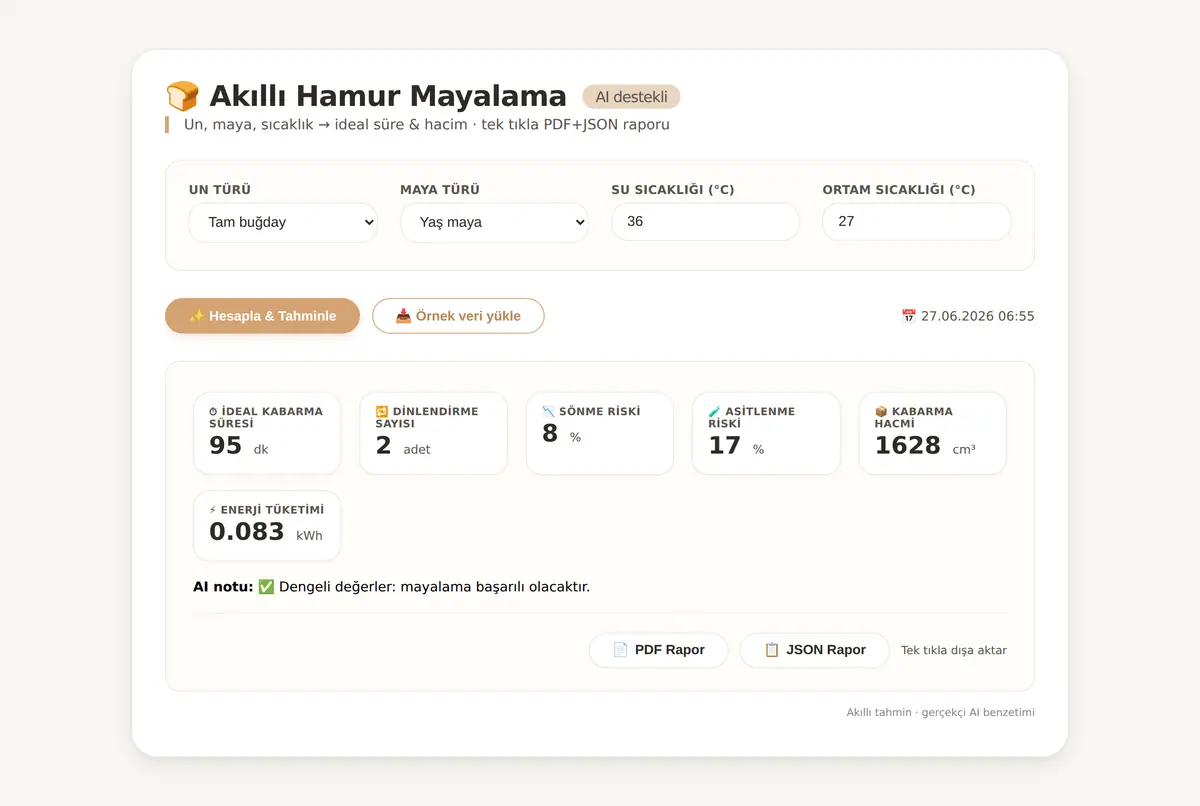Click the UN TÜRÜ label
The width and height of the screenshot is (1200, 806).
pyautogui.click(x=220, y=190)
